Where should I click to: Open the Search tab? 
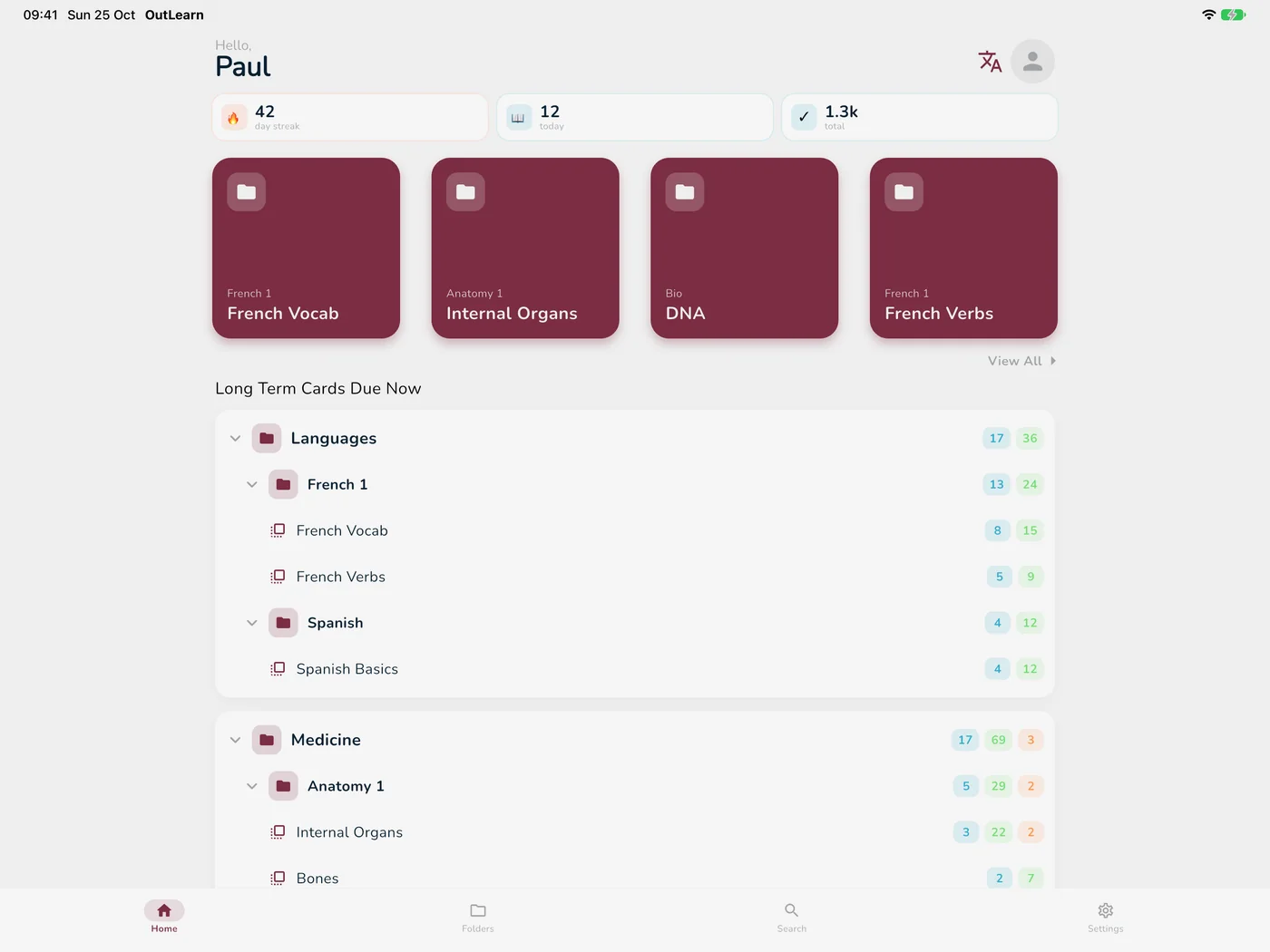tap(792, 917)
